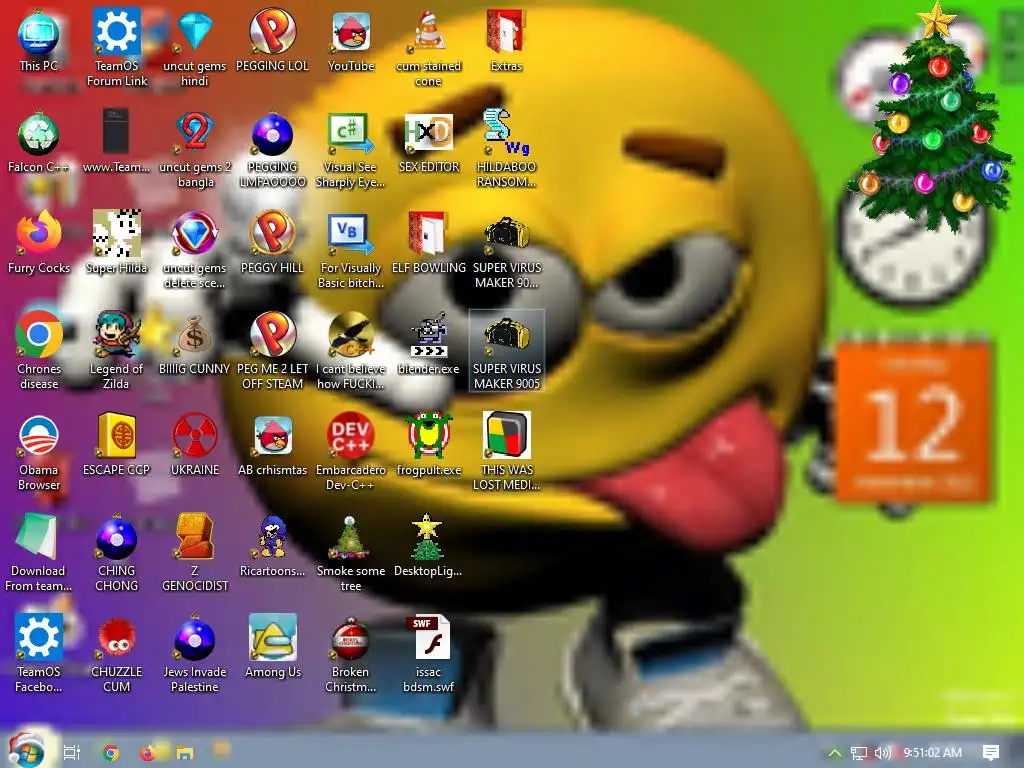Open the TeamOS Facebo... shortcut
1024x768 pixels.
coord(39,654)
